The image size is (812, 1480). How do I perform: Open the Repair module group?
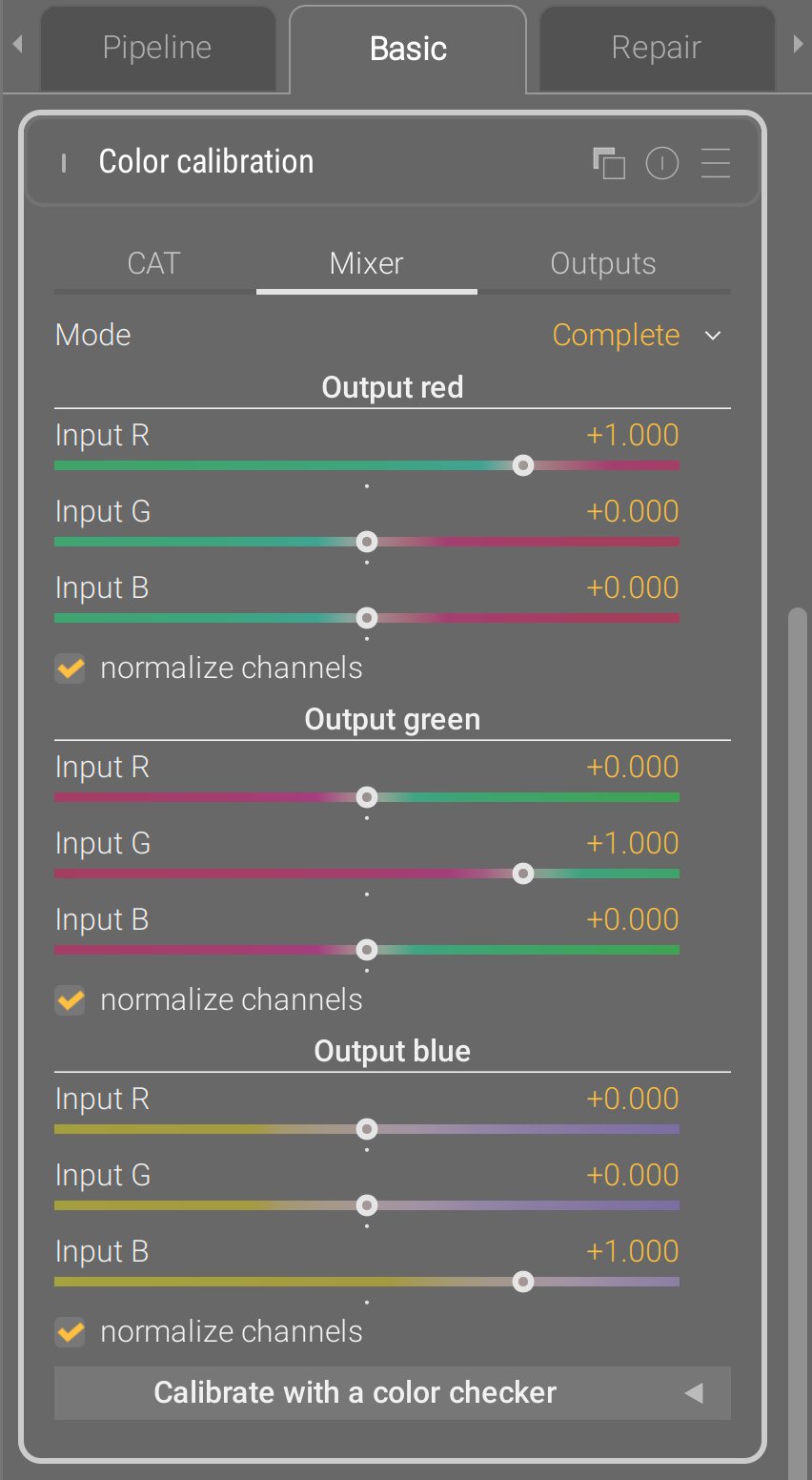(x=656, y=49)
